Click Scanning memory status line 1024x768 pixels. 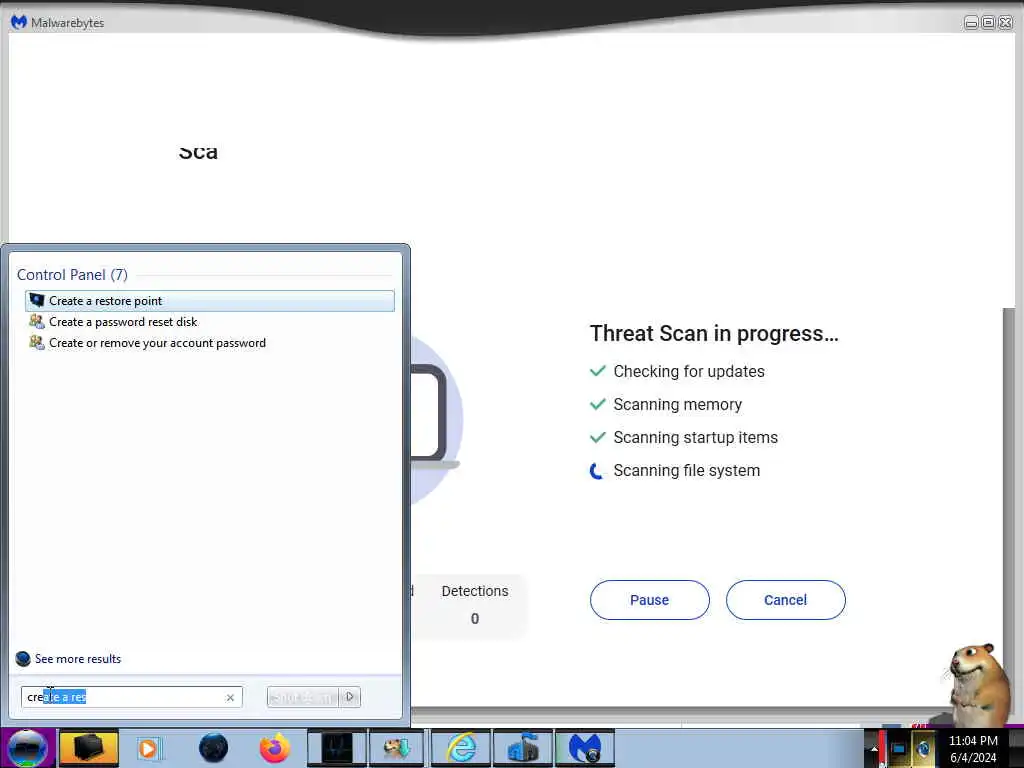point(665,405)
